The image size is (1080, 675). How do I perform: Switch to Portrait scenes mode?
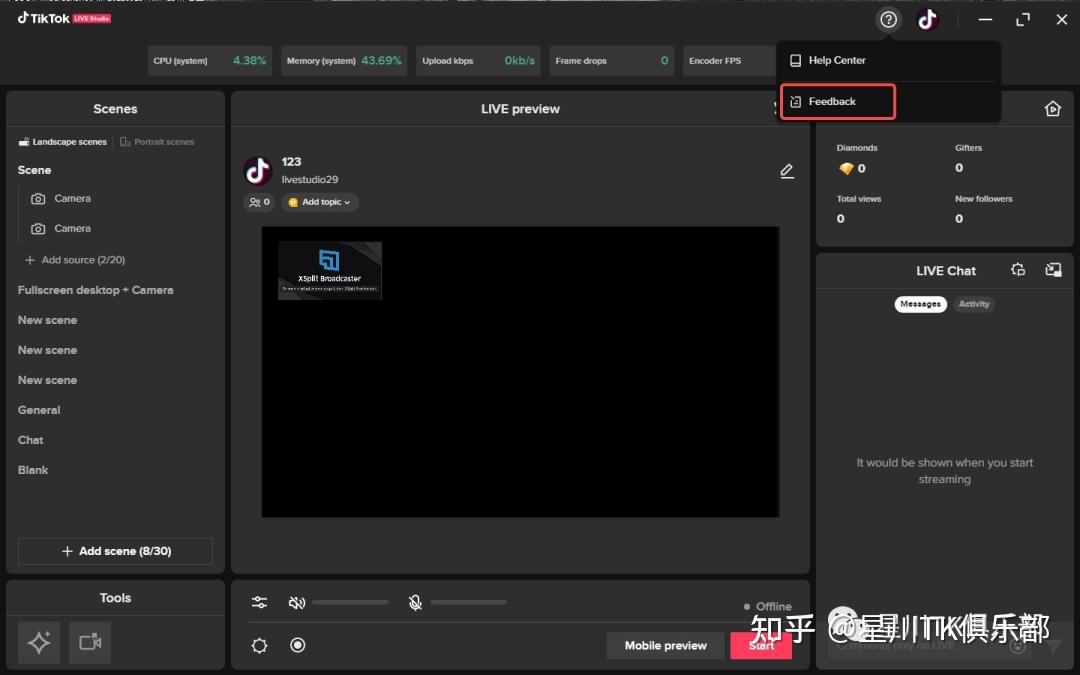click(x=157, y=141)
